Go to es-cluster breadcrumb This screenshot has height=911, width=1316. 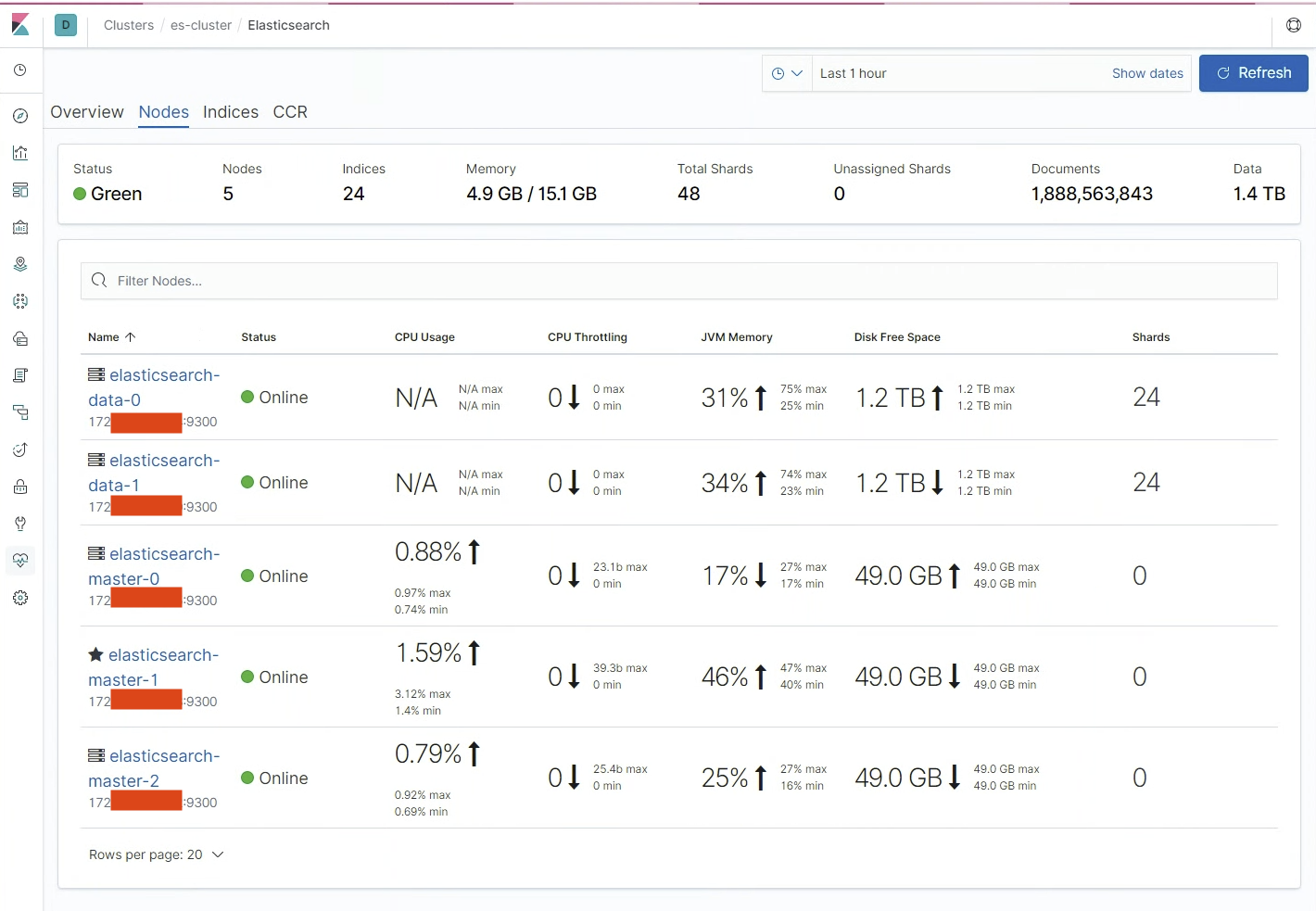tap(201, 25)
